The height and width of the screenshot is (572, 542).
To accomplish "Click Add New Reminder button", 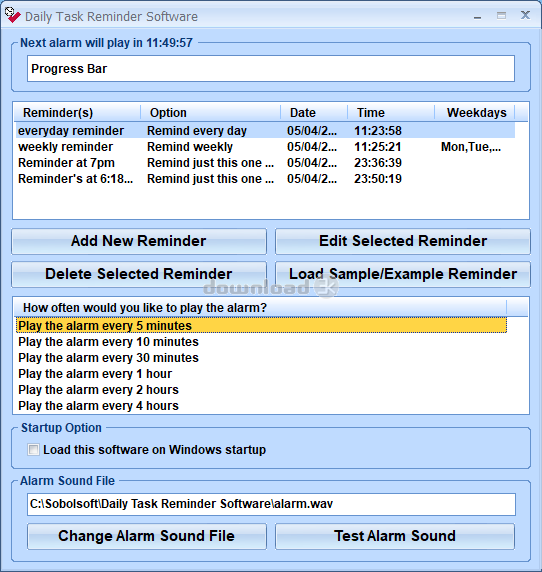I will [x=139, y=241].
